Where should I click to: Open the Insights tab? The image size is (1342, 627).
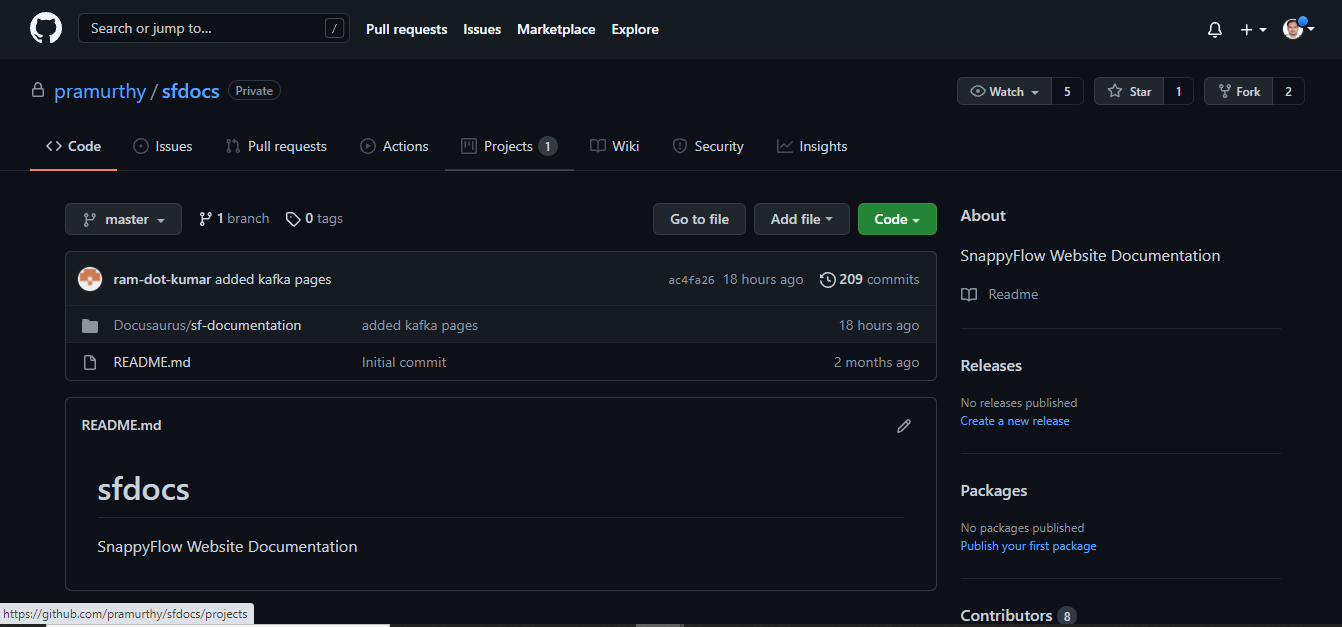click(x=812, y=147)
